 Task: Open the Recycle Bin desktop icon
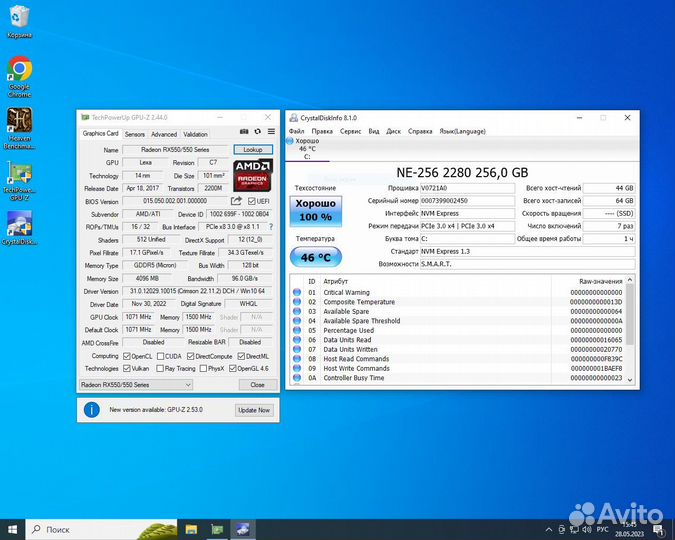(19, 22)
